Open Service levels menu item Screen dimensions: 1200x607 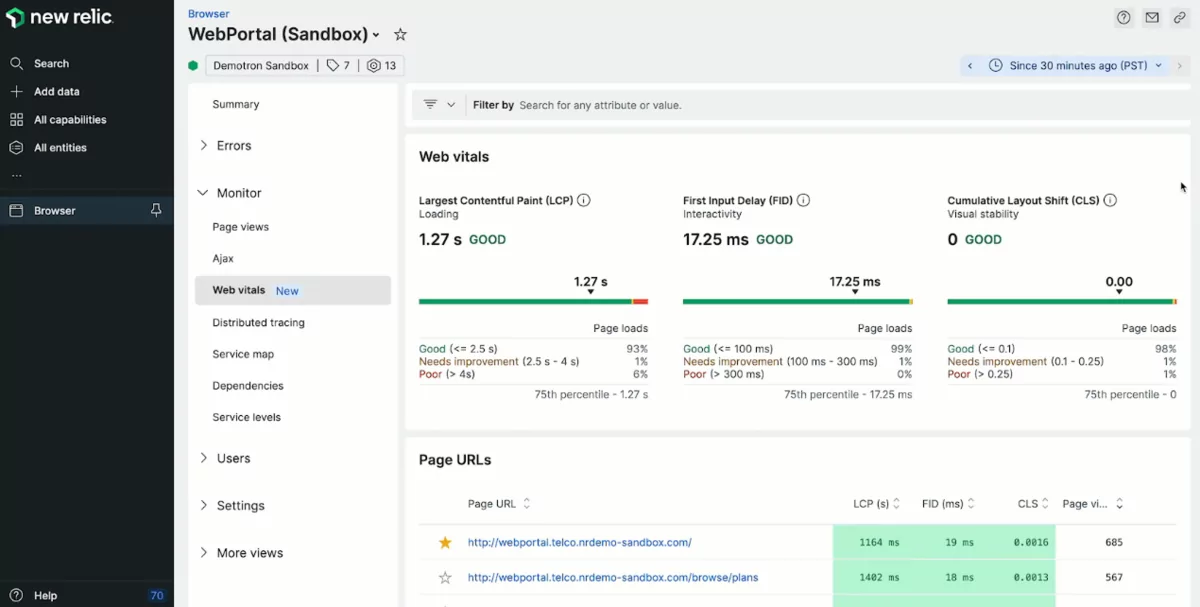click(247, 417)
